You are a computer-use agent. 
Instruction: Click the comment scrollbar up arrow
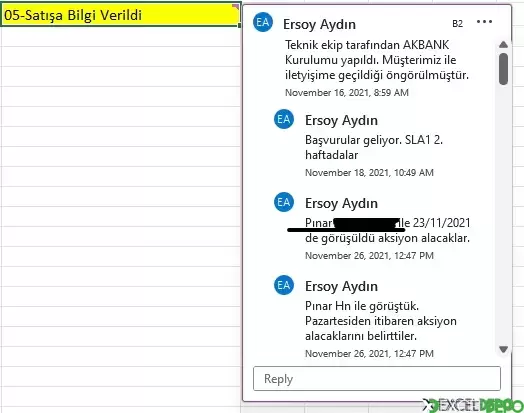(x=503, y=44)
